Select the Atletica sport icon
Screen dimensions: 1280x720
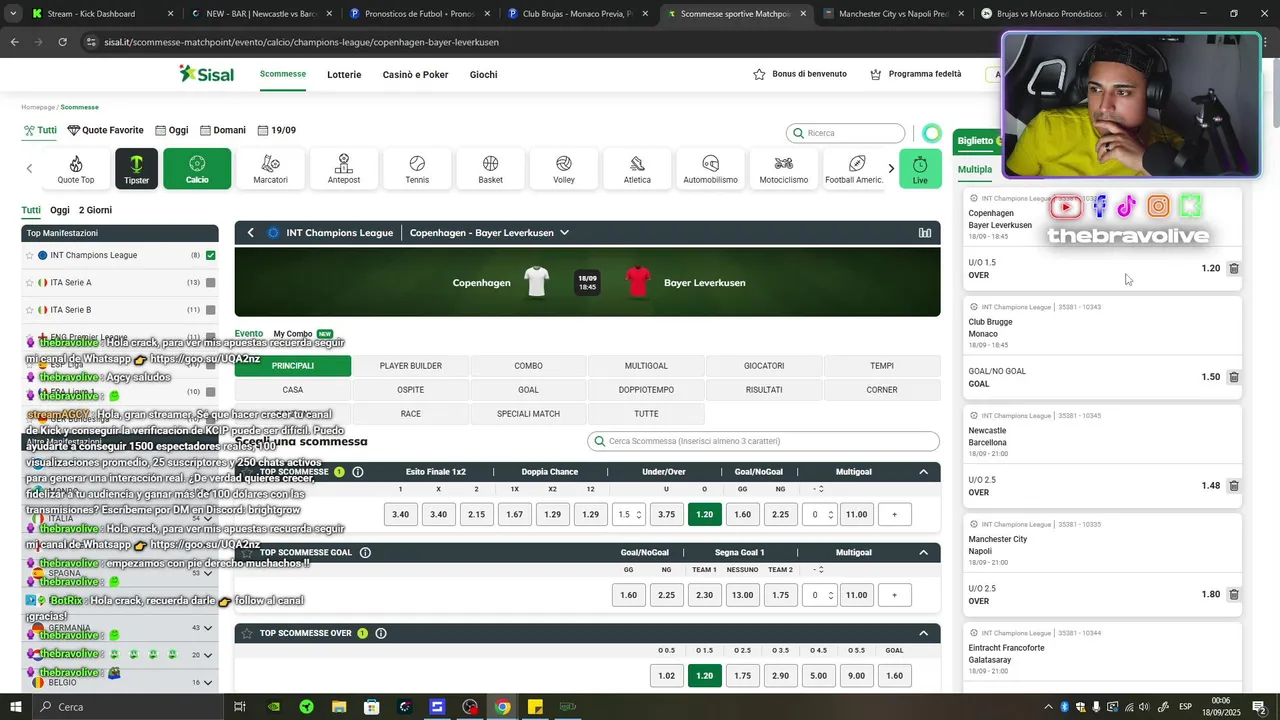(637, 169)
